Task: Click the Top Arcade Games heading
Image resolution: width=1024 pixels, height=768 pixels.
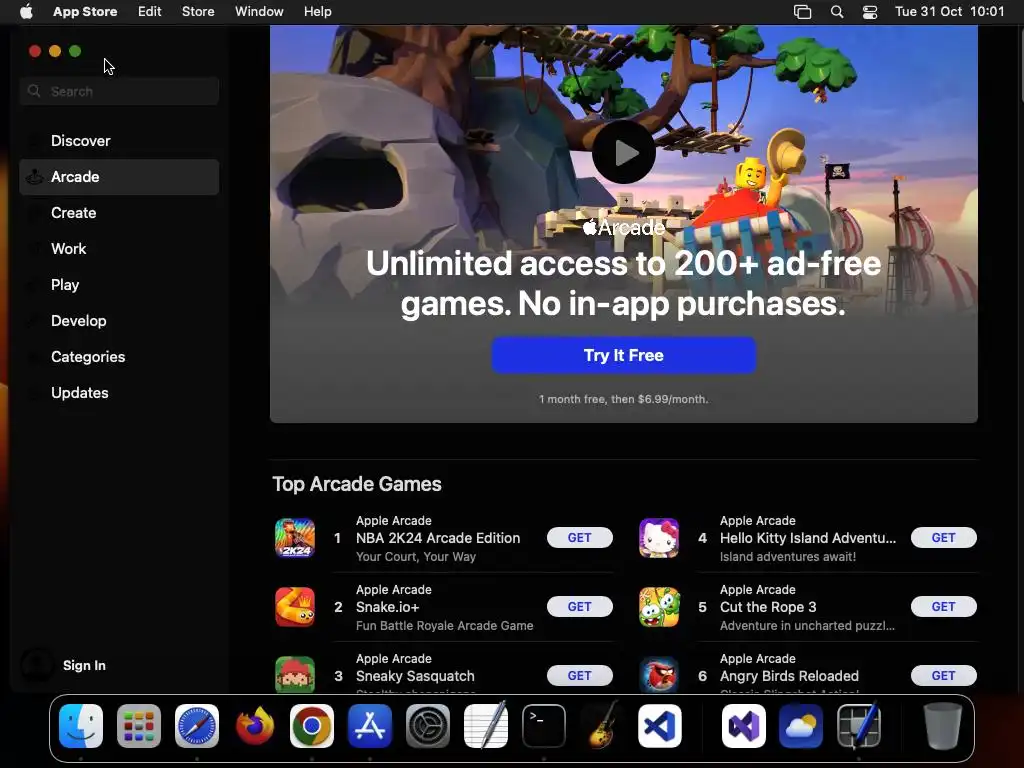Action: point(357,484)
